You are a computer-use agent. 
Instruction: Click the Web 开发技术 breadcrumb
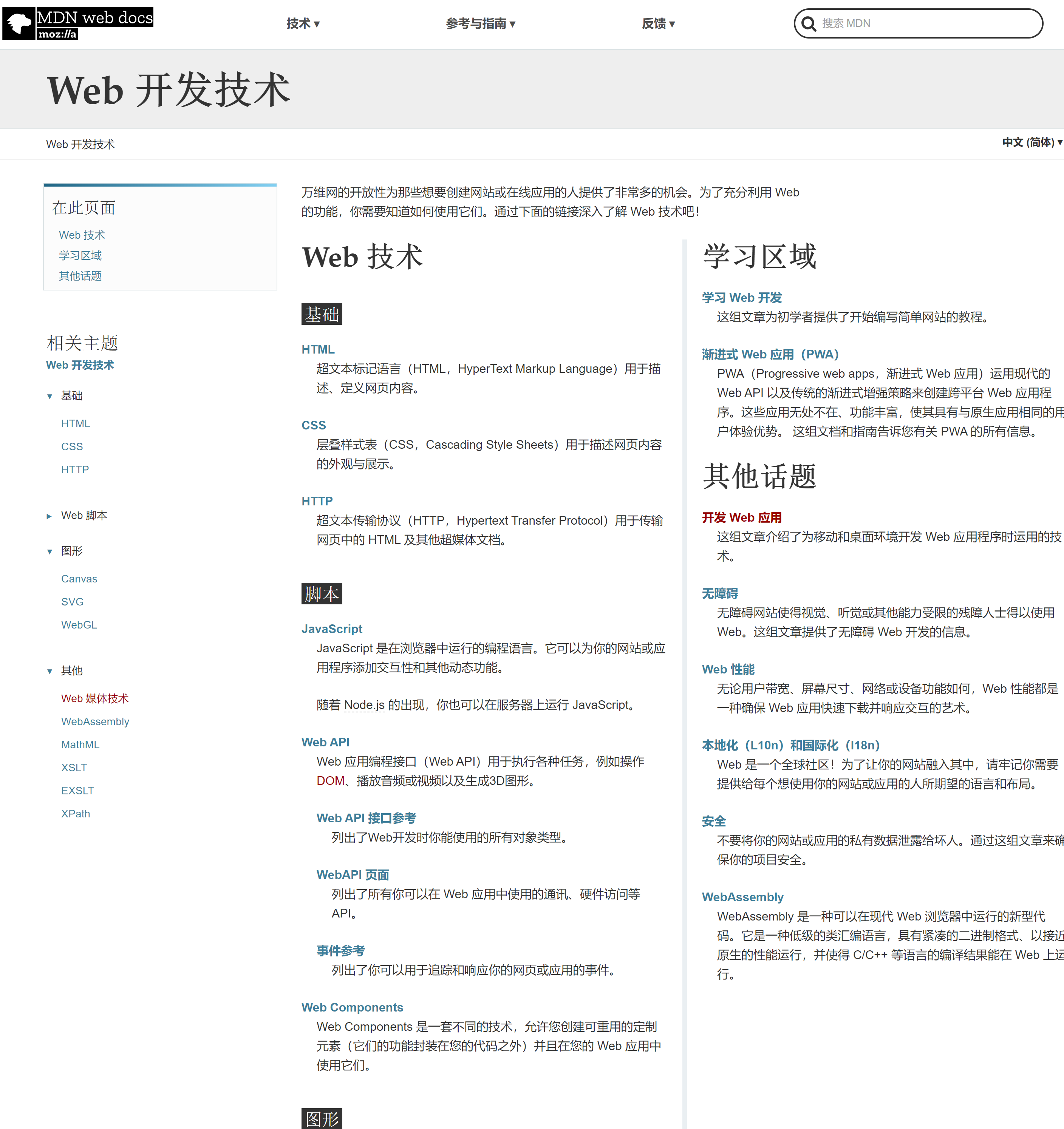click(x=80, y=144)
